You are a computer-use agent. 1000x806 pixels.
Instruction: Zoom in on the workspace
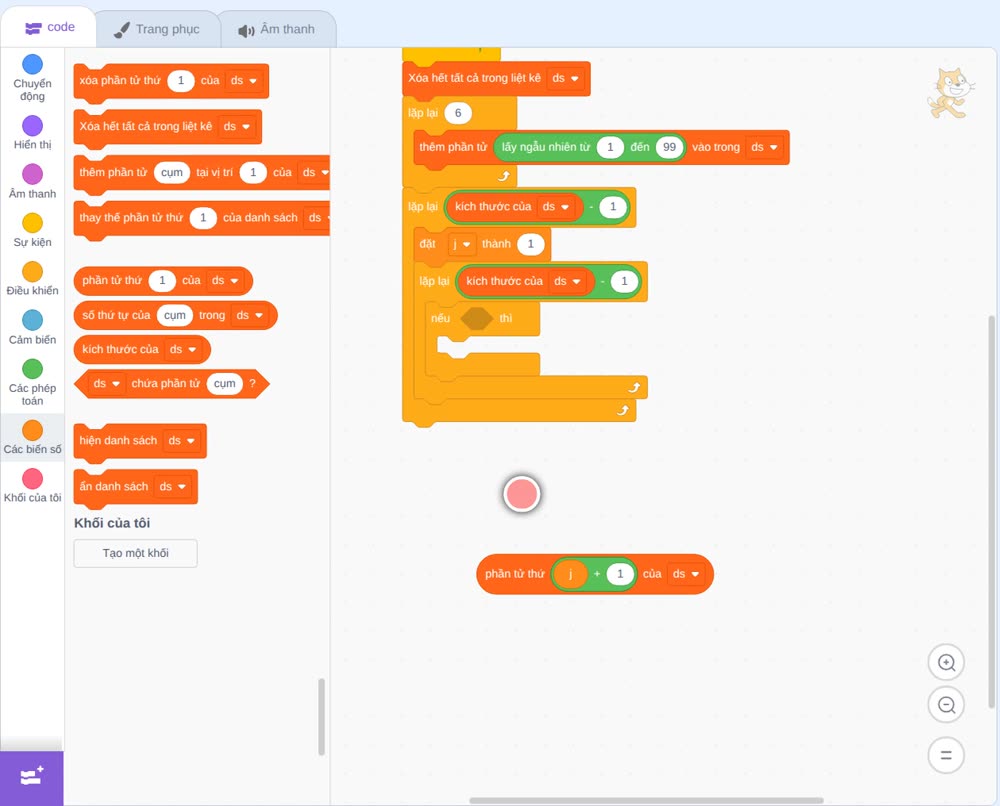pyautogui.click(x=946, y=663)
